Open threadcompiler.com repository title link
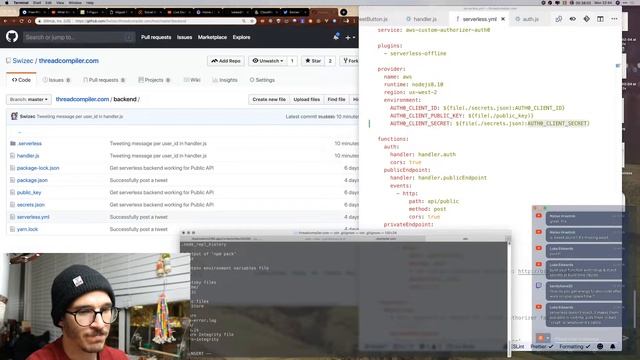640x360 pixels. [x=69, y=60]
